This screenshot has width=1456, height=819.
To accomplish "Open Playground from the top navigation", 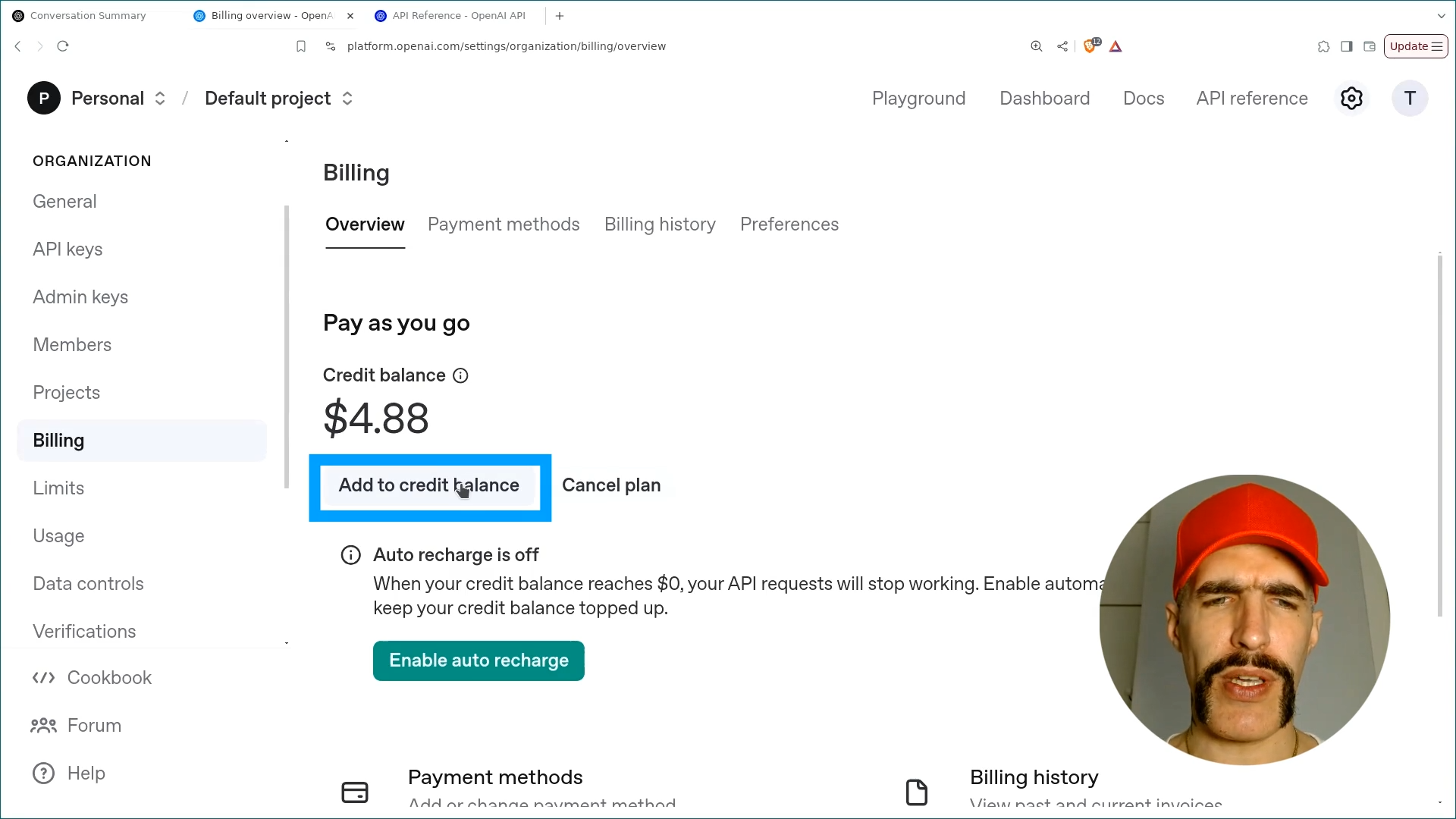I will 918,99.
